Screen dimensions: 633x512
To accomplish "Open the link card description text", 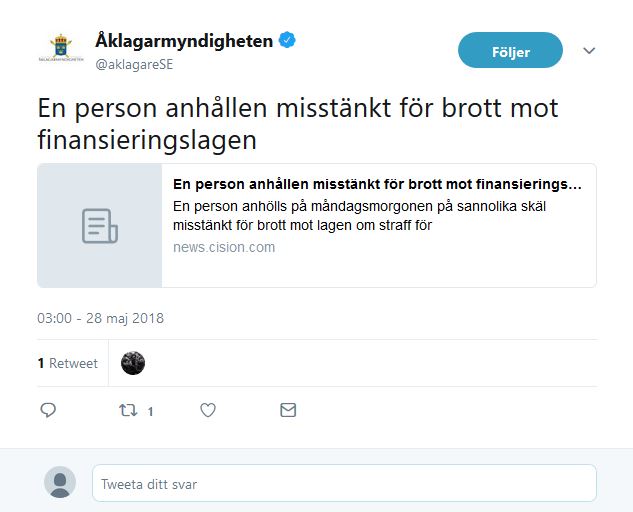I will 359,216.
